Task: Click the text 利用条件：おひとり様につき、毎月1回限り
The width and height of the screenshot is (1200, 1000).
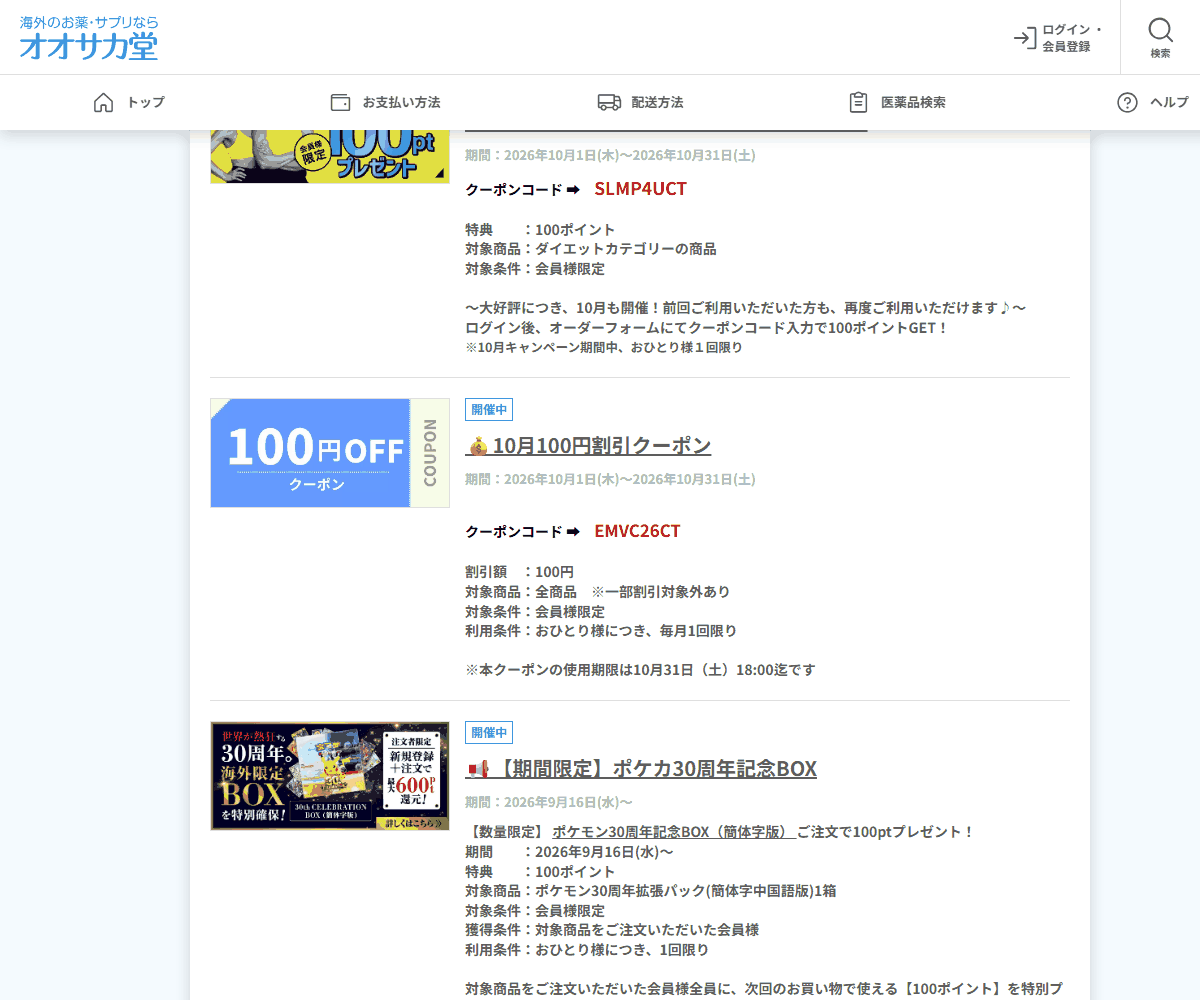Action: (601, 631)
